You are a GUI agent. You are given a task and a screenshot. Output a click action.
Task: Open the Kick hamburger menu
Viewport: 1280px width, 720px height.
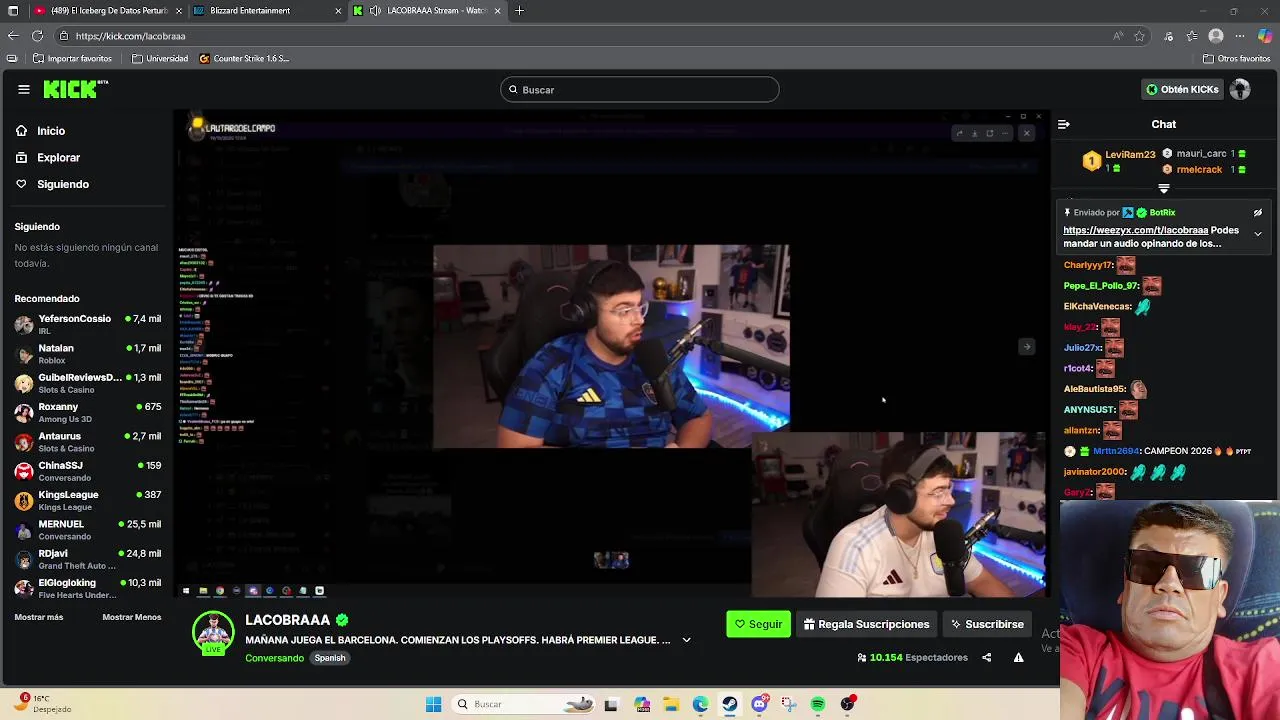[x=24, y=89]
